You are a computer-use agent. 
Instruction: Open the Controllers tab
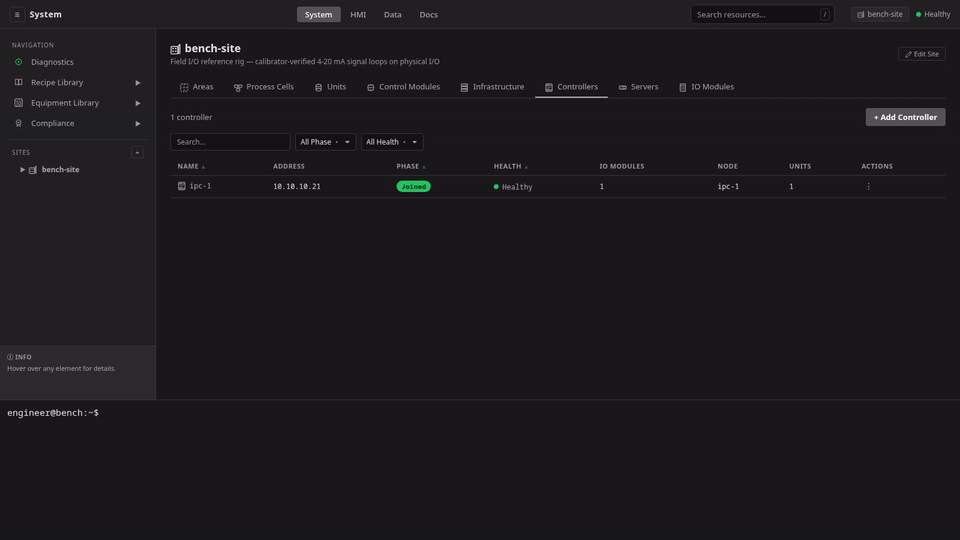tap(571, 87)
